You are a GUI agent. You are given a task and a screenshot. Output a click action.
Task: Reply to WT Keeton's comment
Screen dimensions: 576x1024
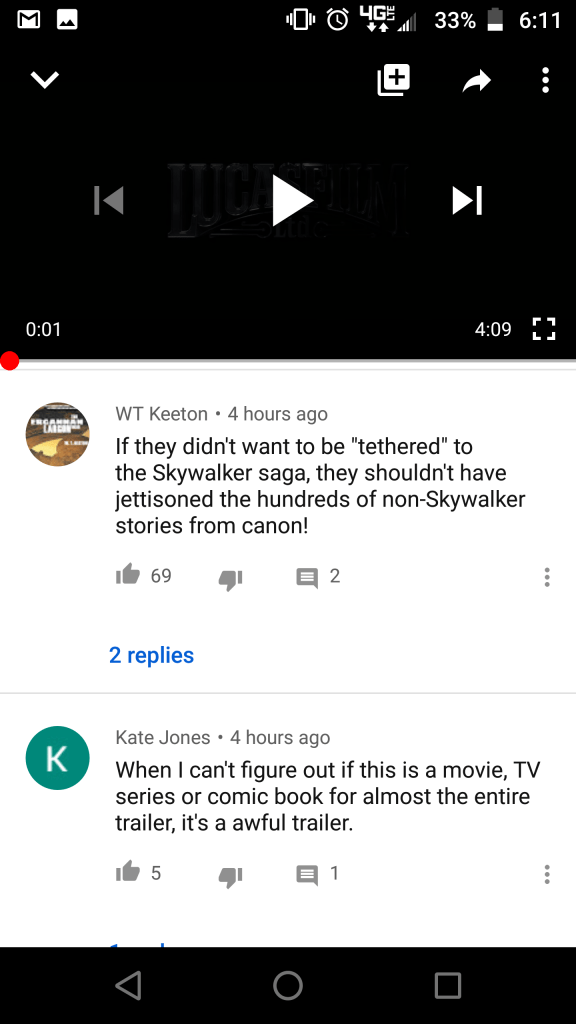pyautogui.click(x=307, y=577)
